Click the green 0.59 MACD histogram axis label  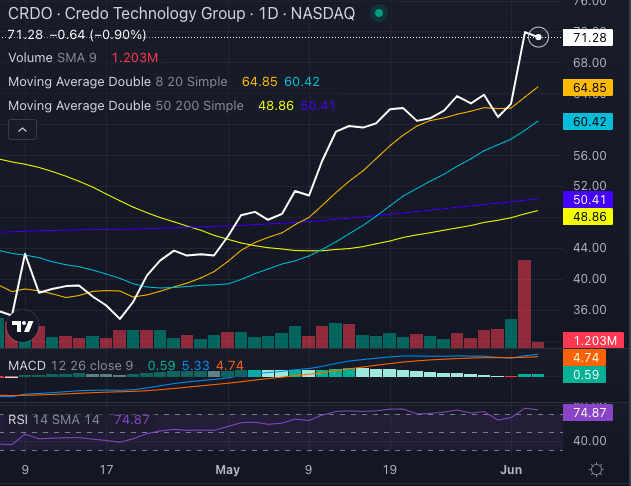coord(584,375)
